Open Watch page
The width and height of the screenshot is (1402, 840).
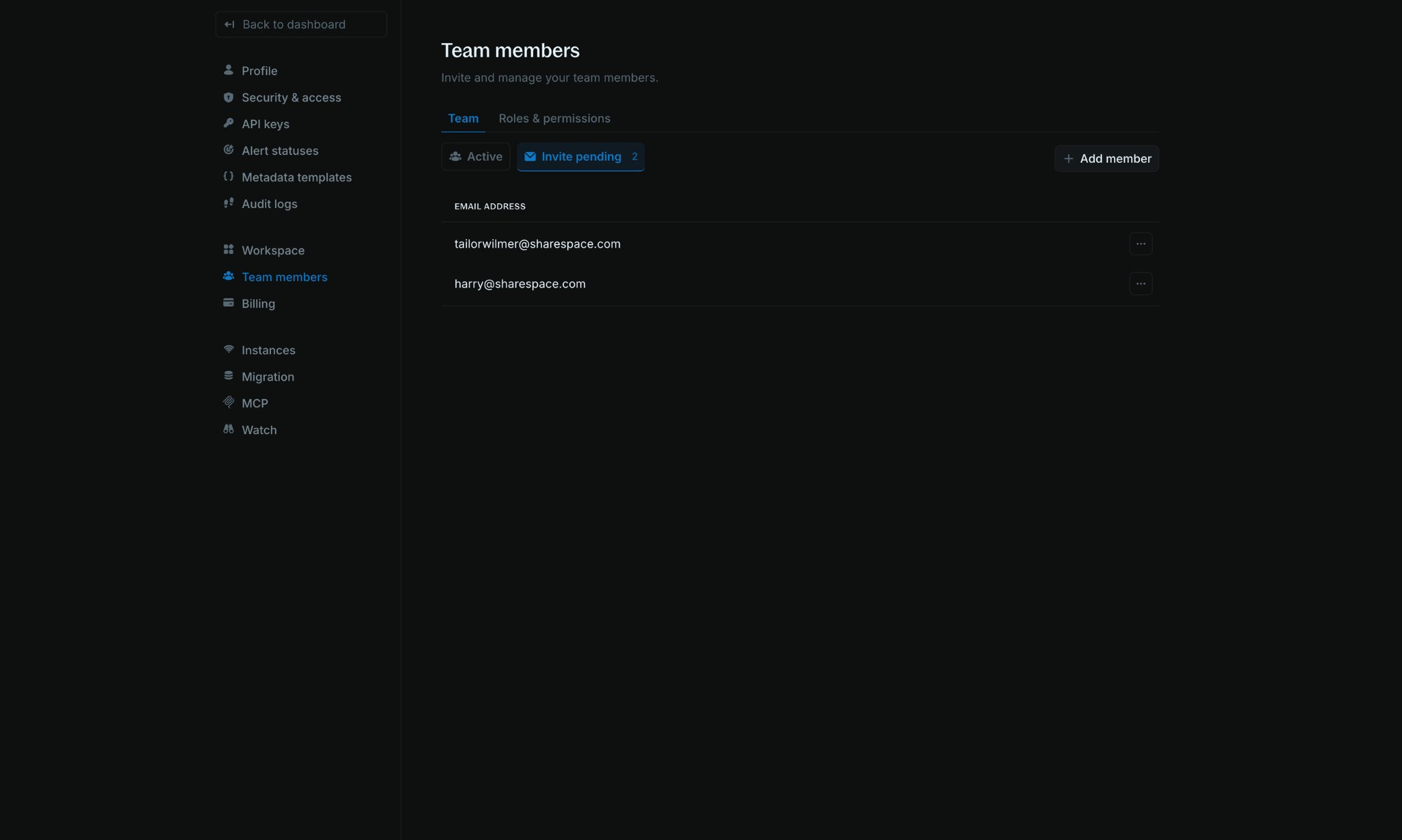(259, 431)
